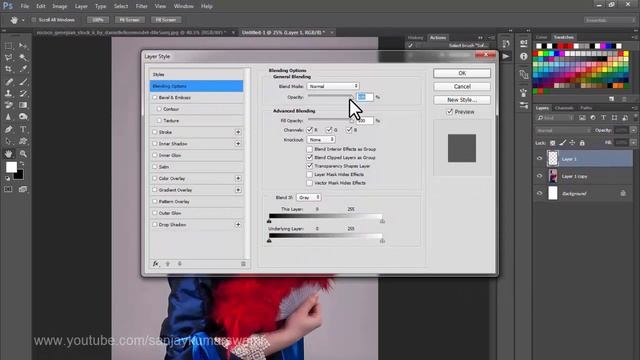Open the layer filter Kind dropdown
Viewport: 640px width, 360px height.
tap(555, 118)
